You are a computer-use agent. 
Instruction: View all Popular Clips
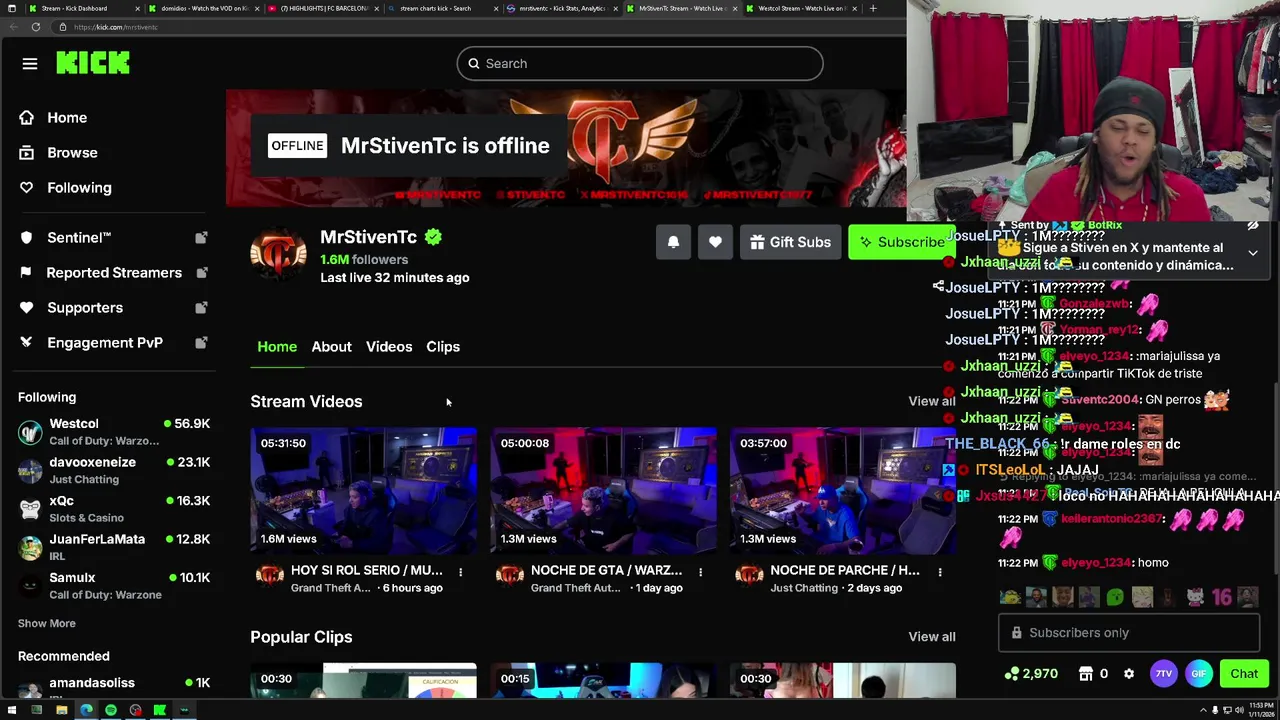[x=931, y=637]
